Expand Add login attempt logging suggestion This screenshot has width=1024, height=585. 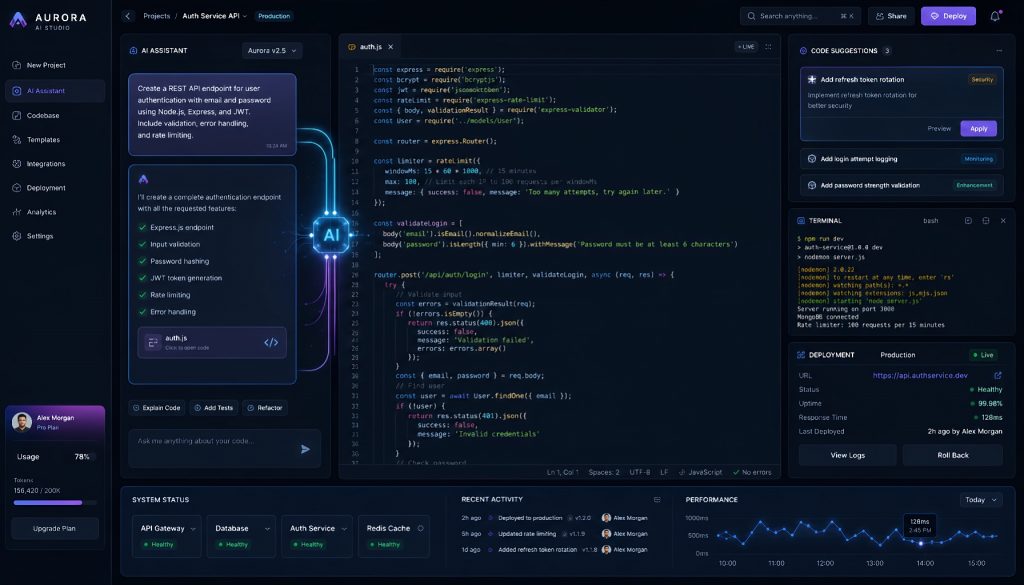[x=901, y=159]
